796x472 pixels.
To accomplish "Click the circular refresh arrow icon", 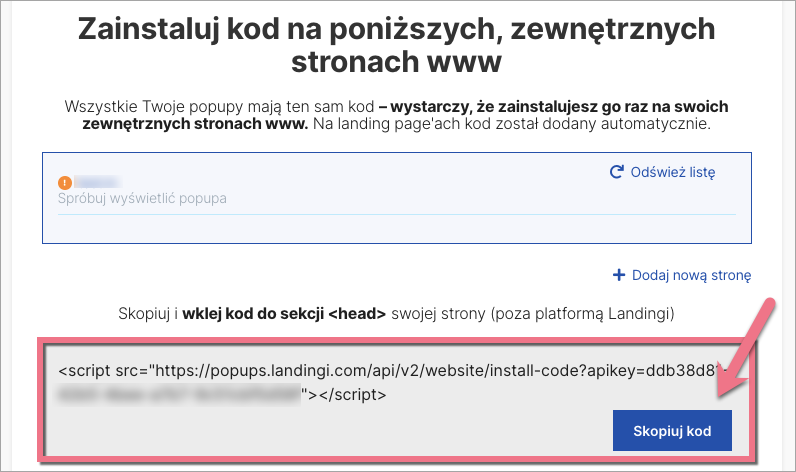I will (x=617, y=172).
